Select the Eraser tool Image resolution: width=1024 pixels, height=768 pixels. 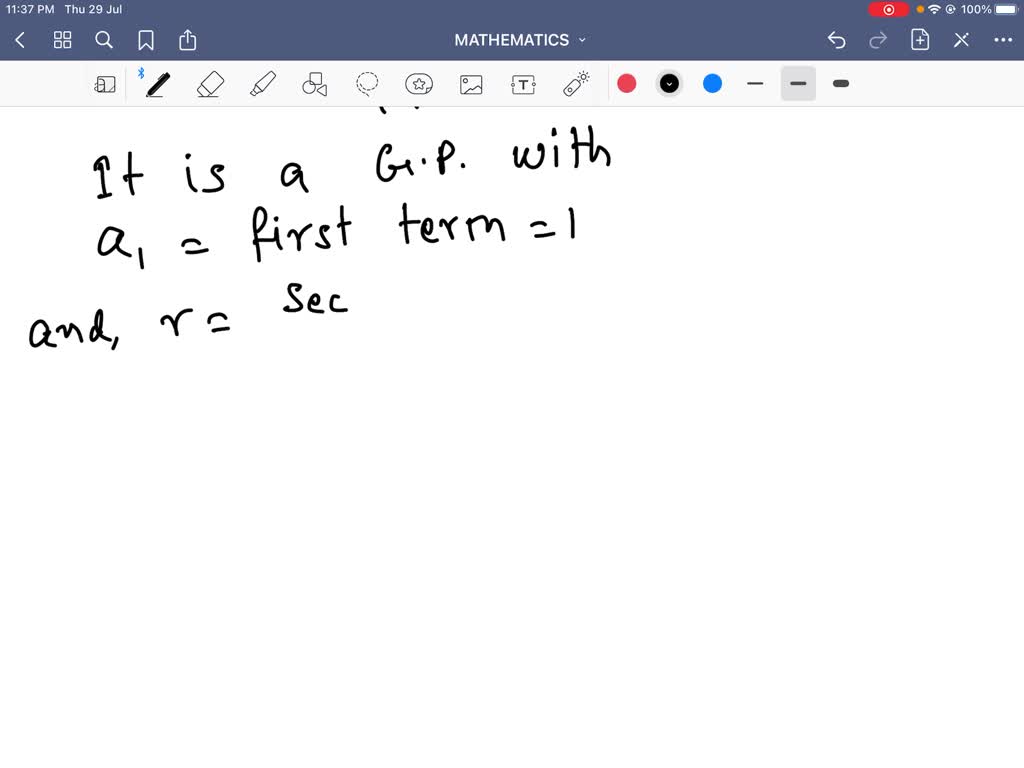tap(210, 84)
